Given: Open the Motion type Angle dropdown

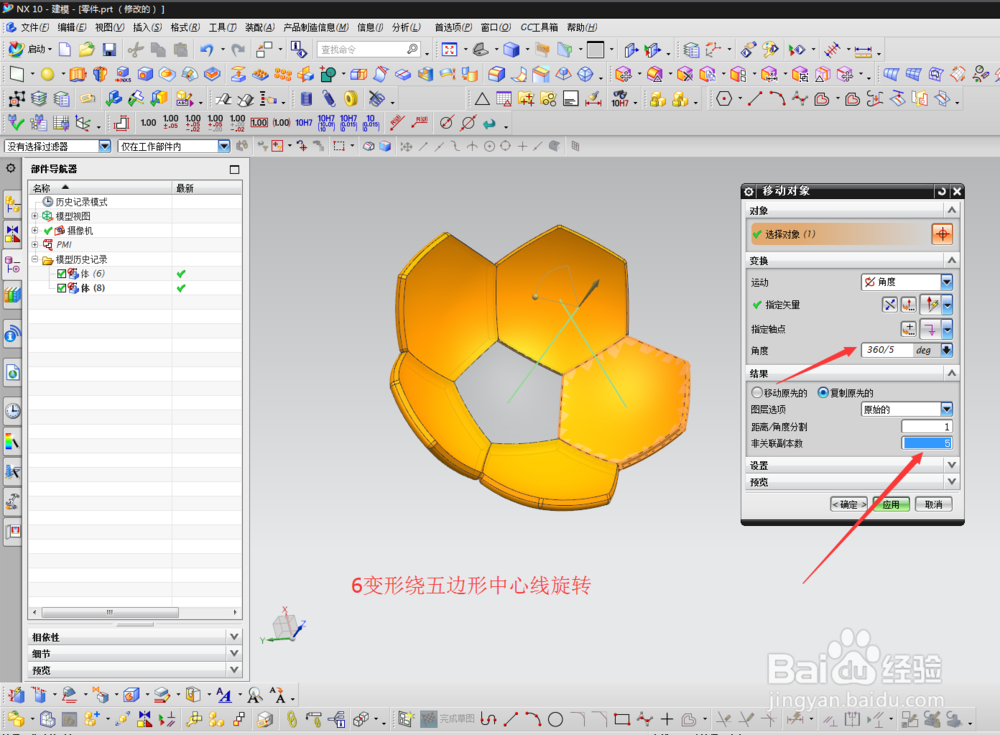Looking at the screenshot, I should (x=946, y=281).
